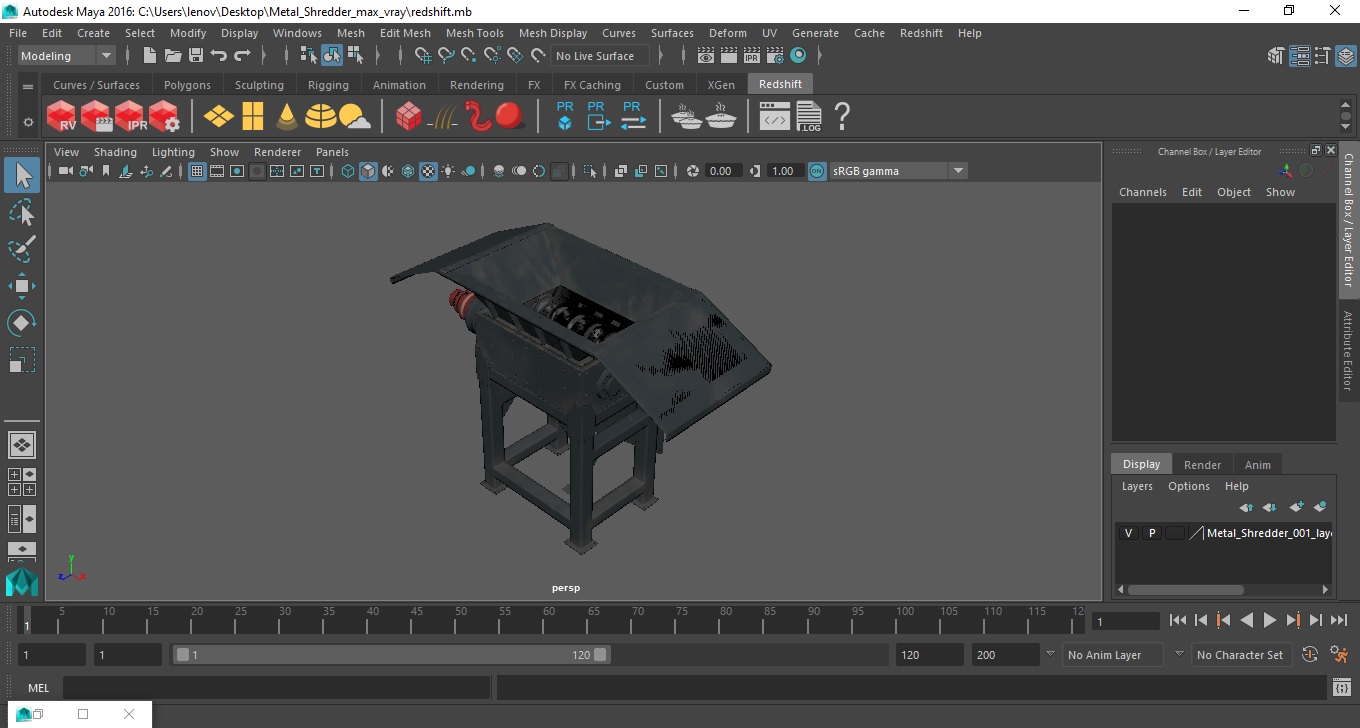Image resolution: width=1360 pixels, height=728 pixels.
Task: Click the animation end time 200 field
Action: pyautogui.click(x=1006, y=655)
